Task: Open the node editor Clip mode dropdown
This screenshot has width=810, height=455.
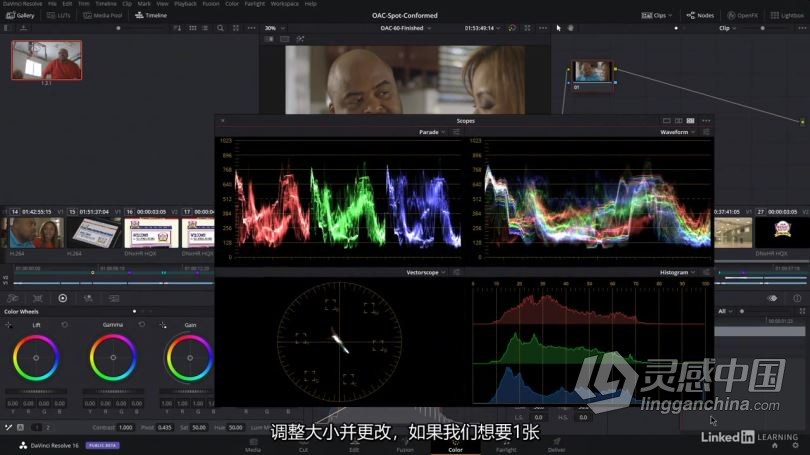Action: [727, 28]
